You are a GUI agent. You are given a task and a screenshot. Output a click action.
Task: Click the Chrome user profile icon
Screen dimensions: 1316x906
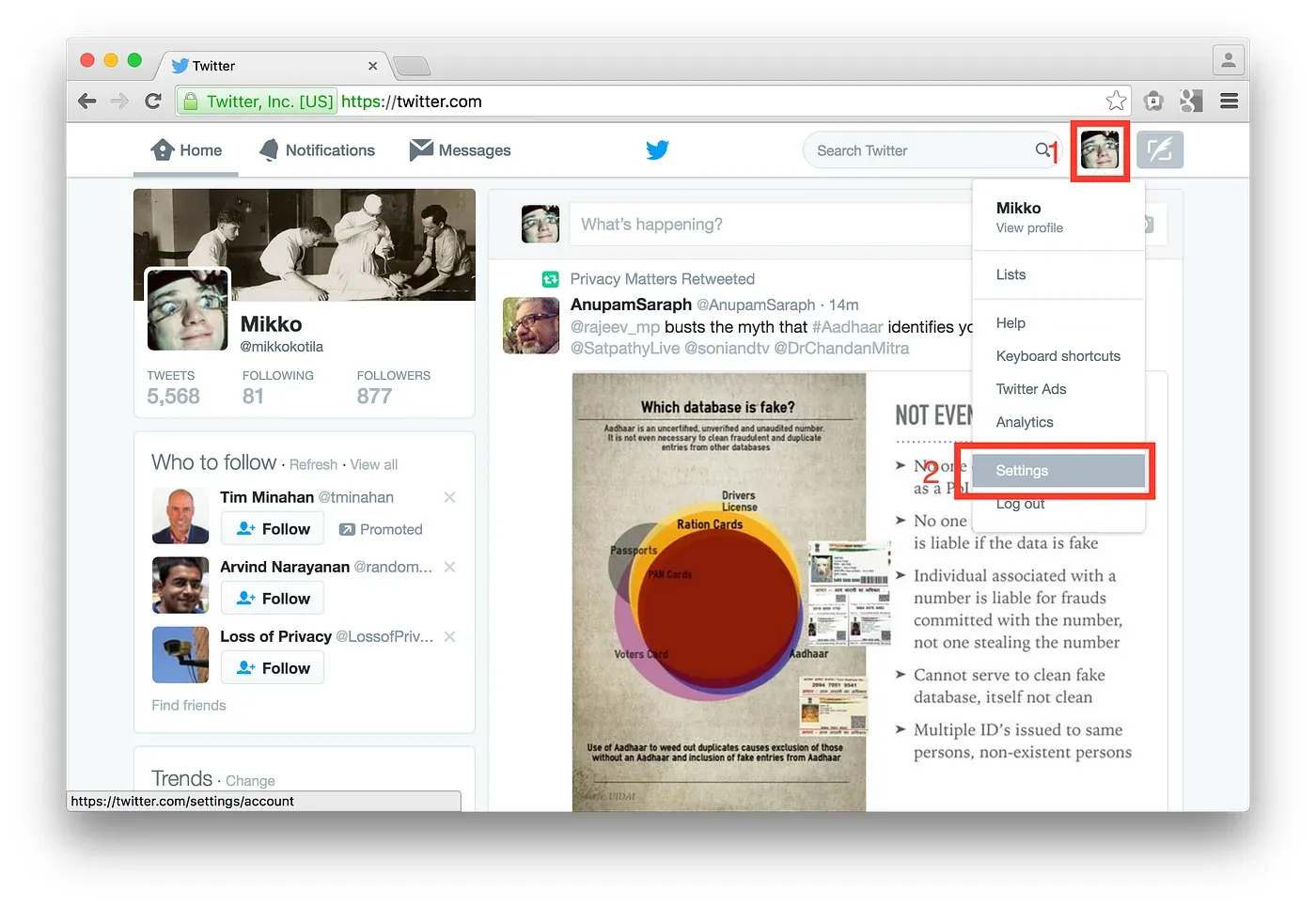(x=1228, y=61)
